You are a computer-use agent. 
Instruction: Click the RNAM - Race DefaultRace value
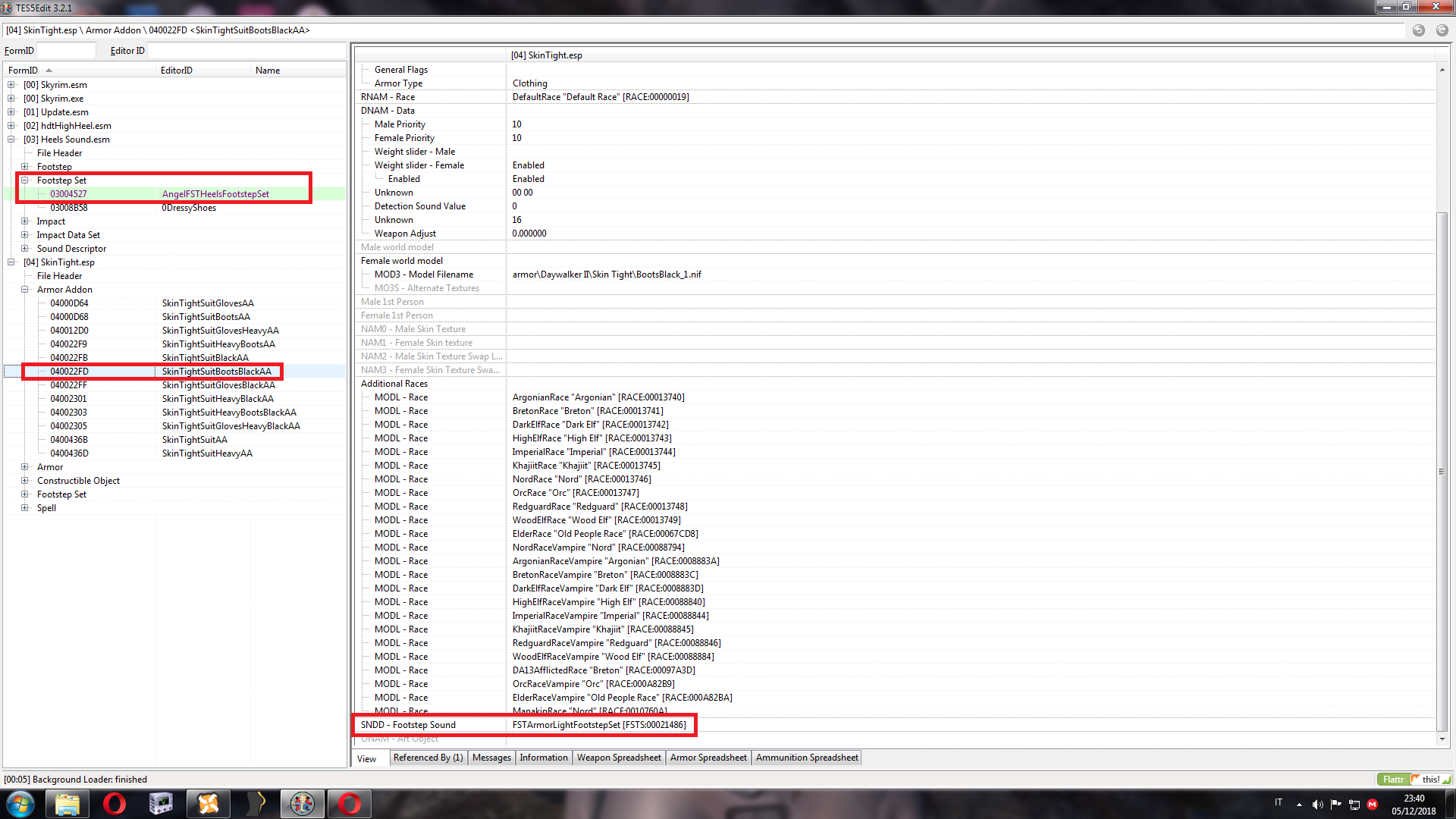(x=601, y=97)
